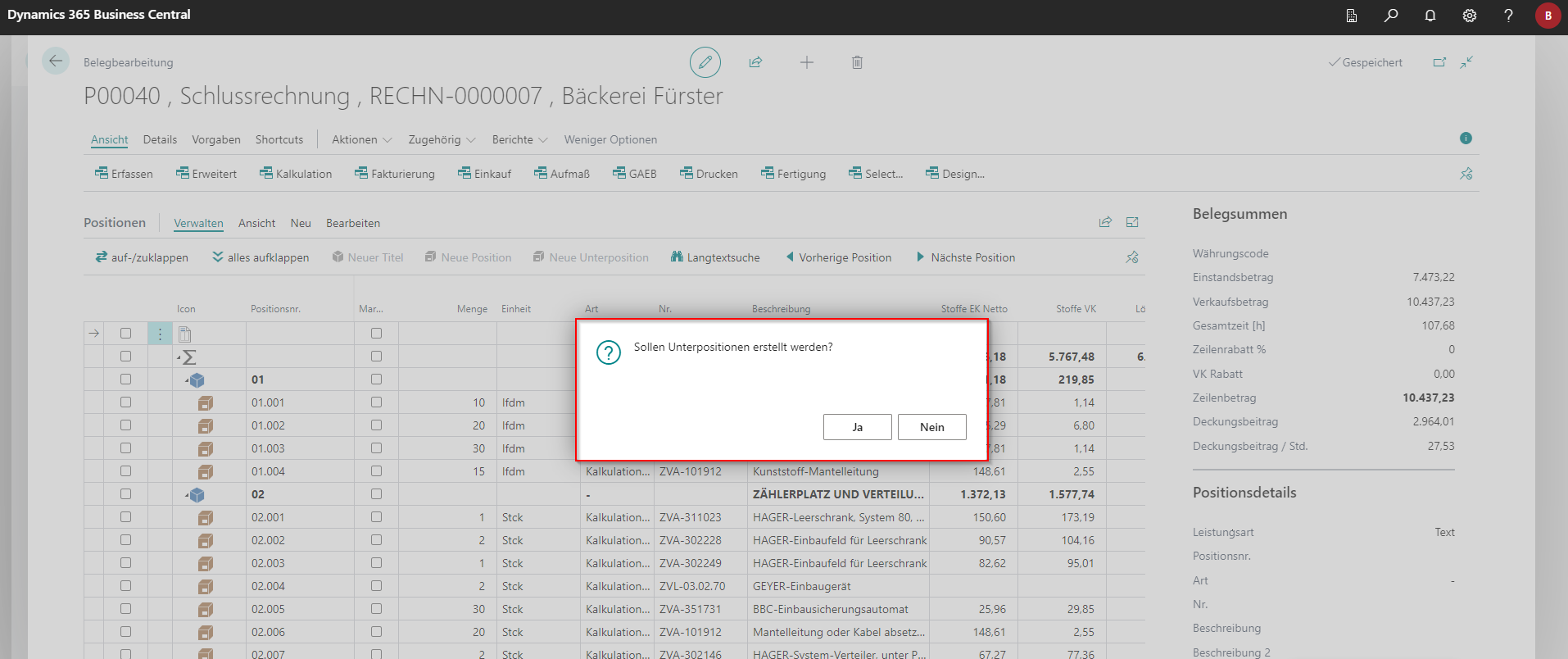Go to Vorherige Position

[x=838, y=257]
